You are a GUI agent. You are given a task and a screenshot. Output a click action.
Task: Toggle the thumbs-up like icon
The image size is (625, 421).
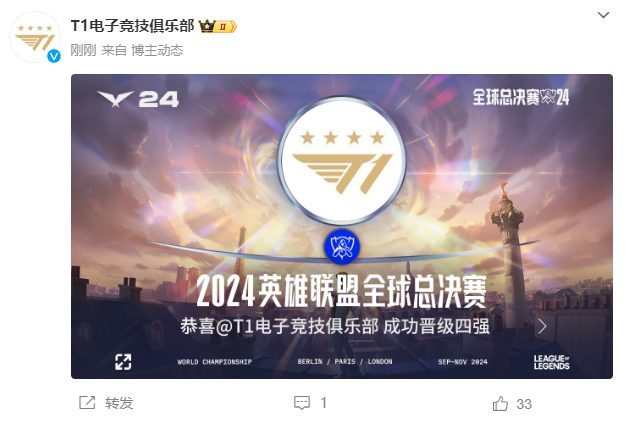500,403
